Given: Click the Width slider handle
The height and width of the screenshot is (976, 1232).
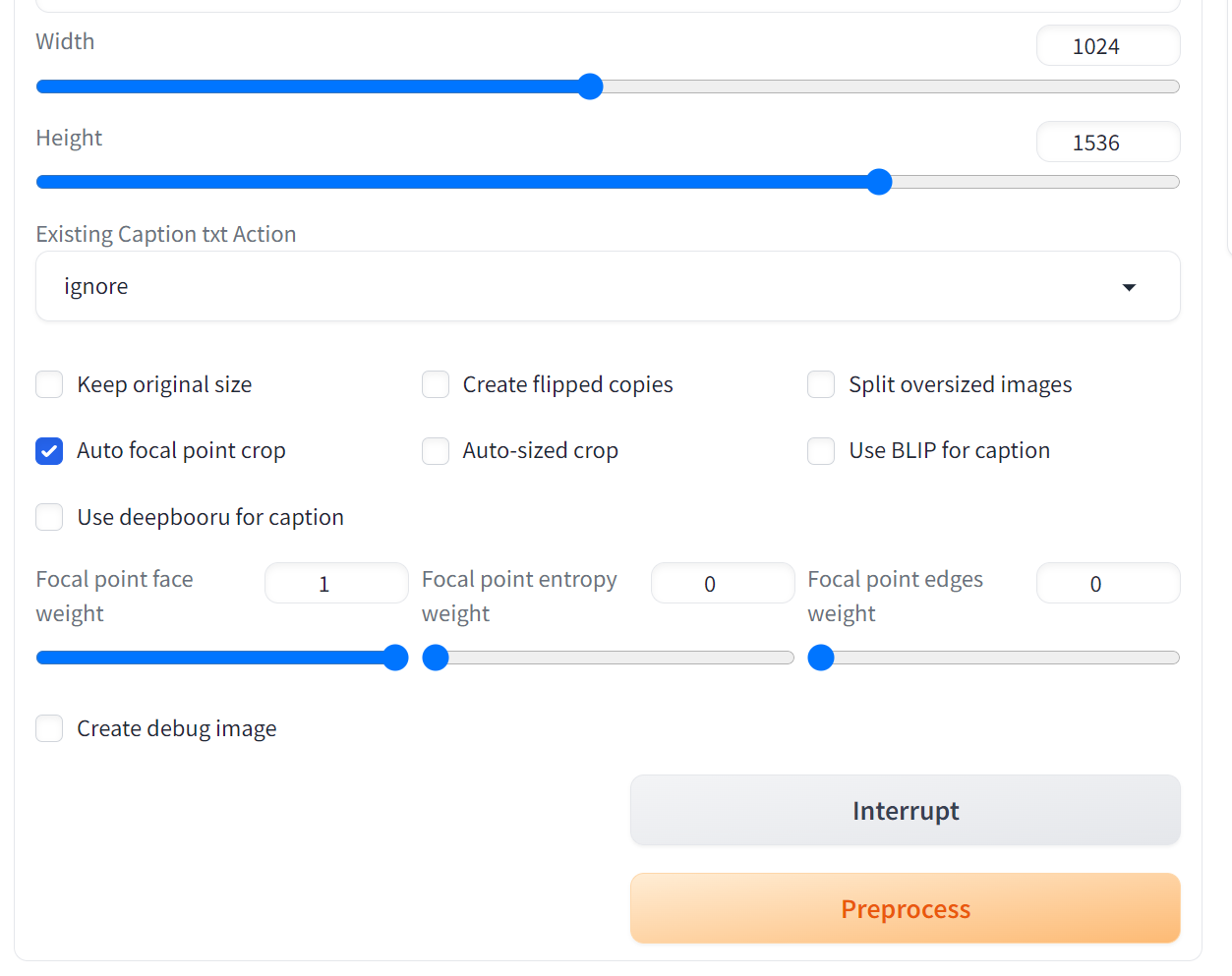Looking at the screenshot, I should [590, 86].
